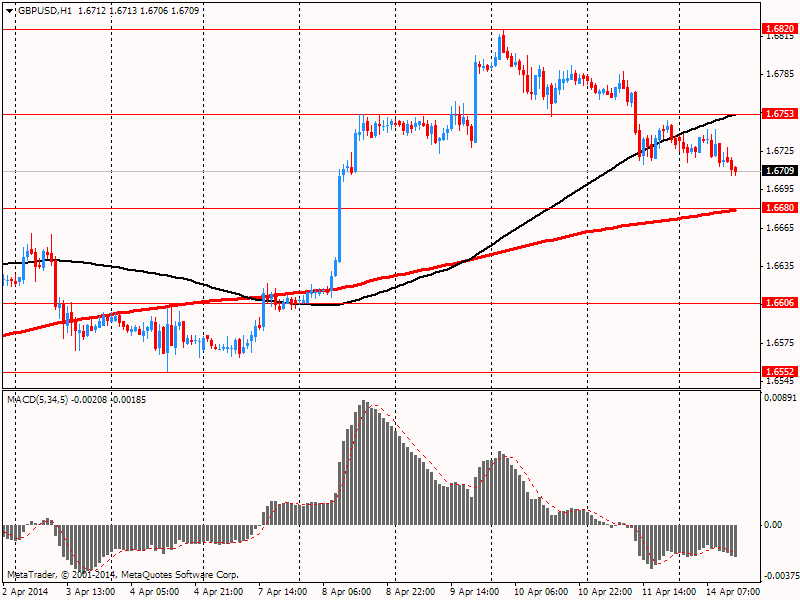Select the 1.6606 red price level label
The width and height of the screenshot is (800, 600).
point(779,303)
